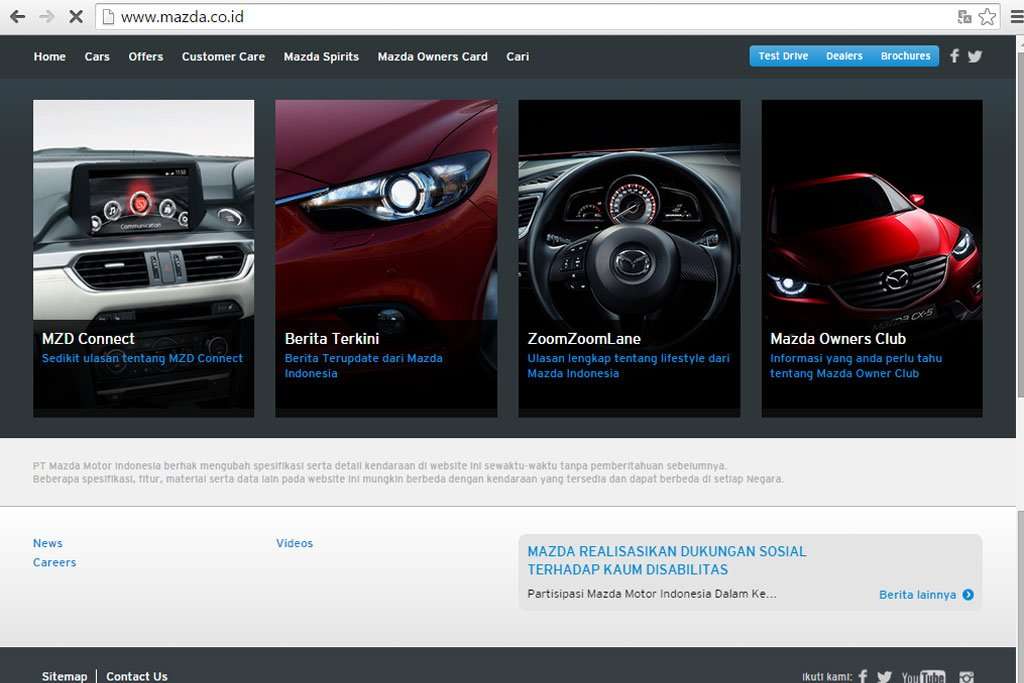Click the Berita Terkini title

click(332, 339)
